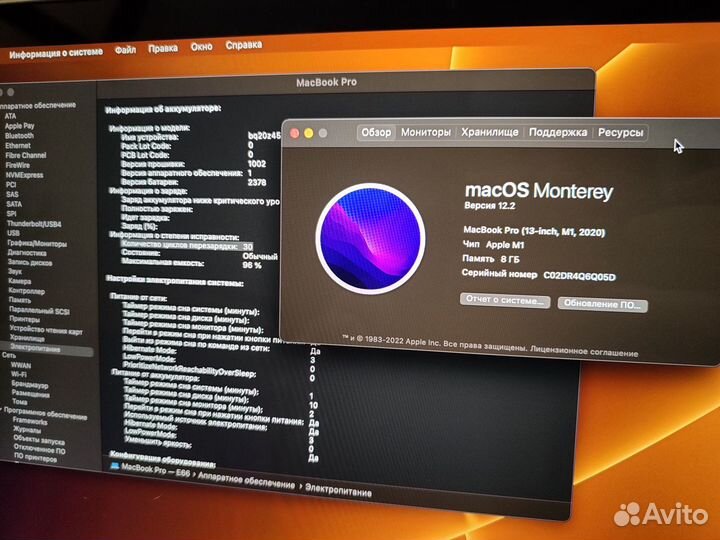Select Отключенное ПО in the sidebar
The height and width of the screenshot is (540, 720).
tap(39, 449)
